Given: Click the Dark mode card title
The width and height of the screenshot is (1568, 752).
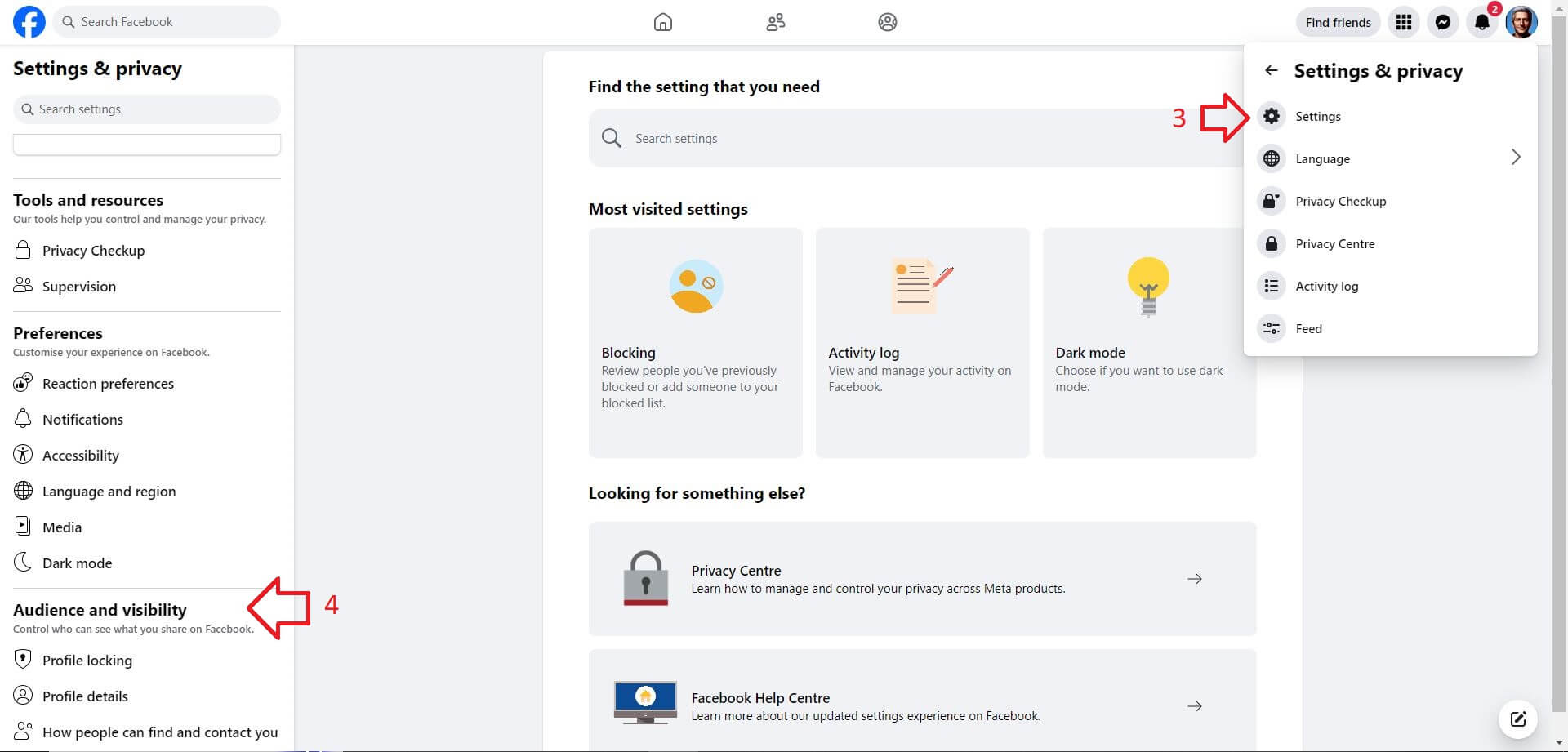Looking at the screenshot, I should tap(1090, 353).
